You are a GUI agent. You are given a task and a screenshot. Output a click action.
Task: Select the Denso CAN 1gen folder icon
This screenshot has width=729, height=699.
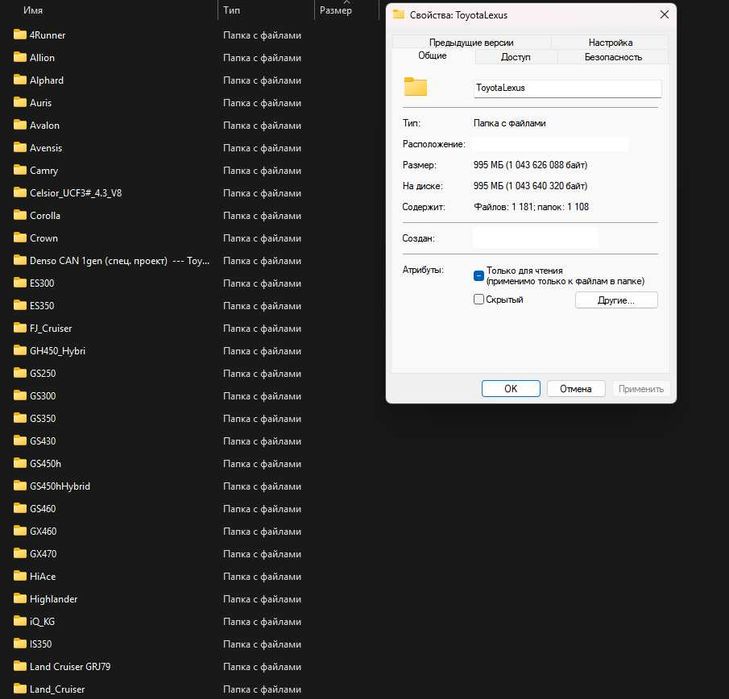20,260
